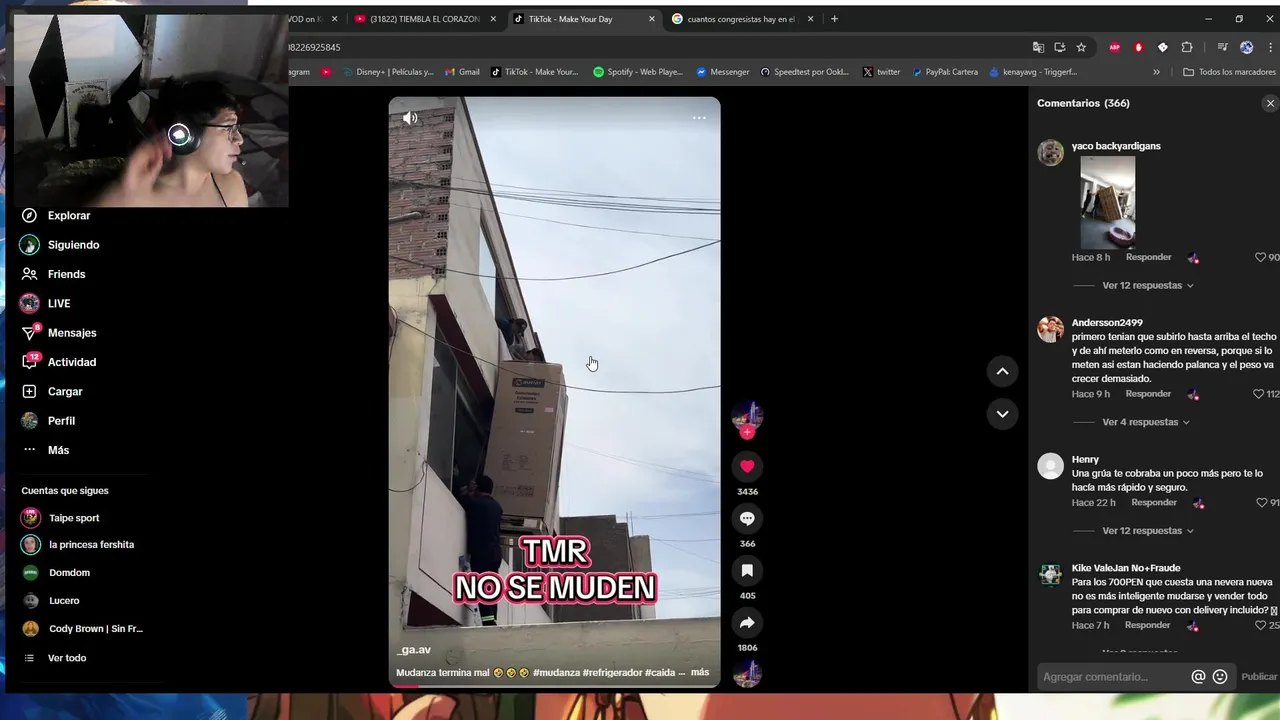Click video progress bar at bottom
Image resolution: width=1280 pixels, height=720 pixels.
point(554,686)
